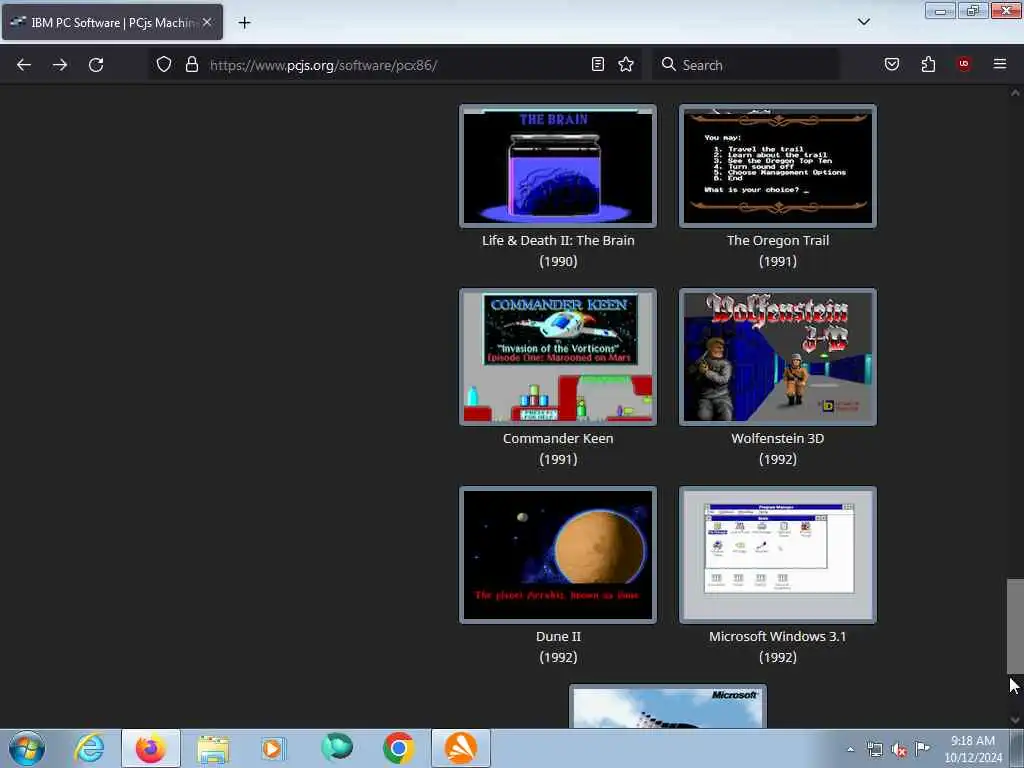This screenshot has width=1024, height=768.
Task: Bookmark this page with the star icon
Action: point(626,65)
